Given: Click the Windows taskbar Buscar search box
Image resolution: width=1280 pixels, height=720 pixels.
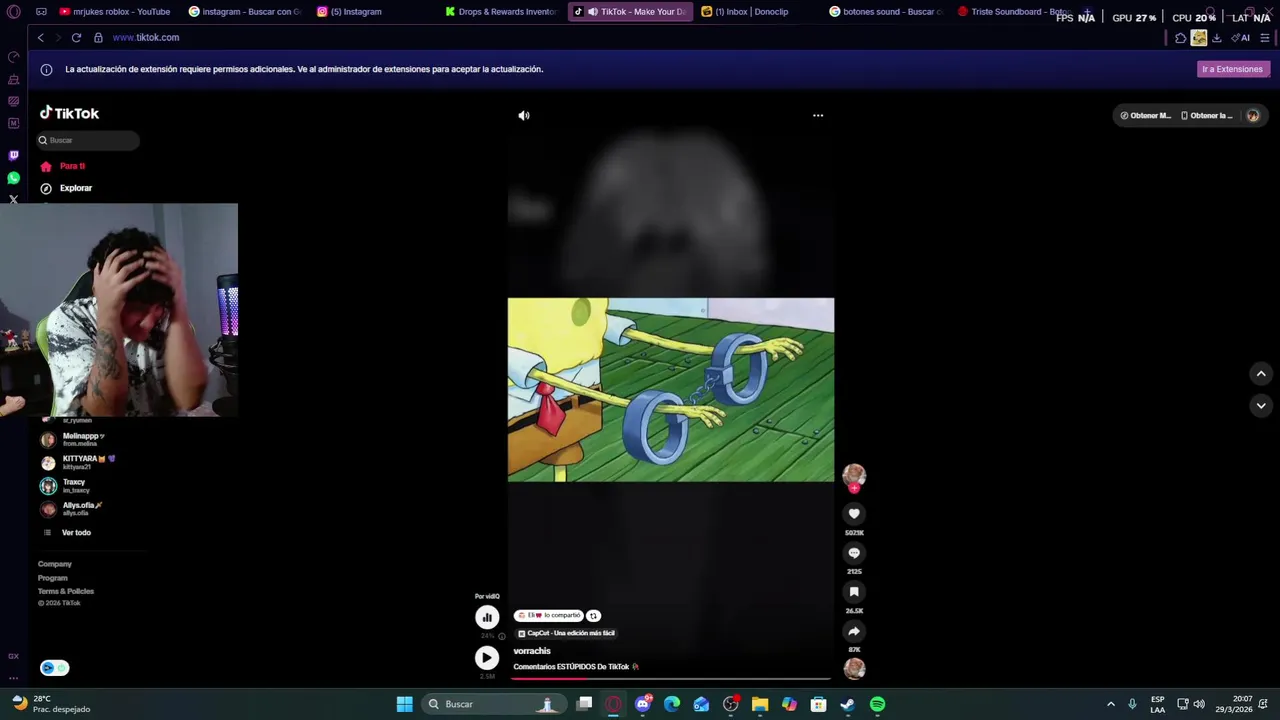Looking at the screenshot, I should [492, 704].
